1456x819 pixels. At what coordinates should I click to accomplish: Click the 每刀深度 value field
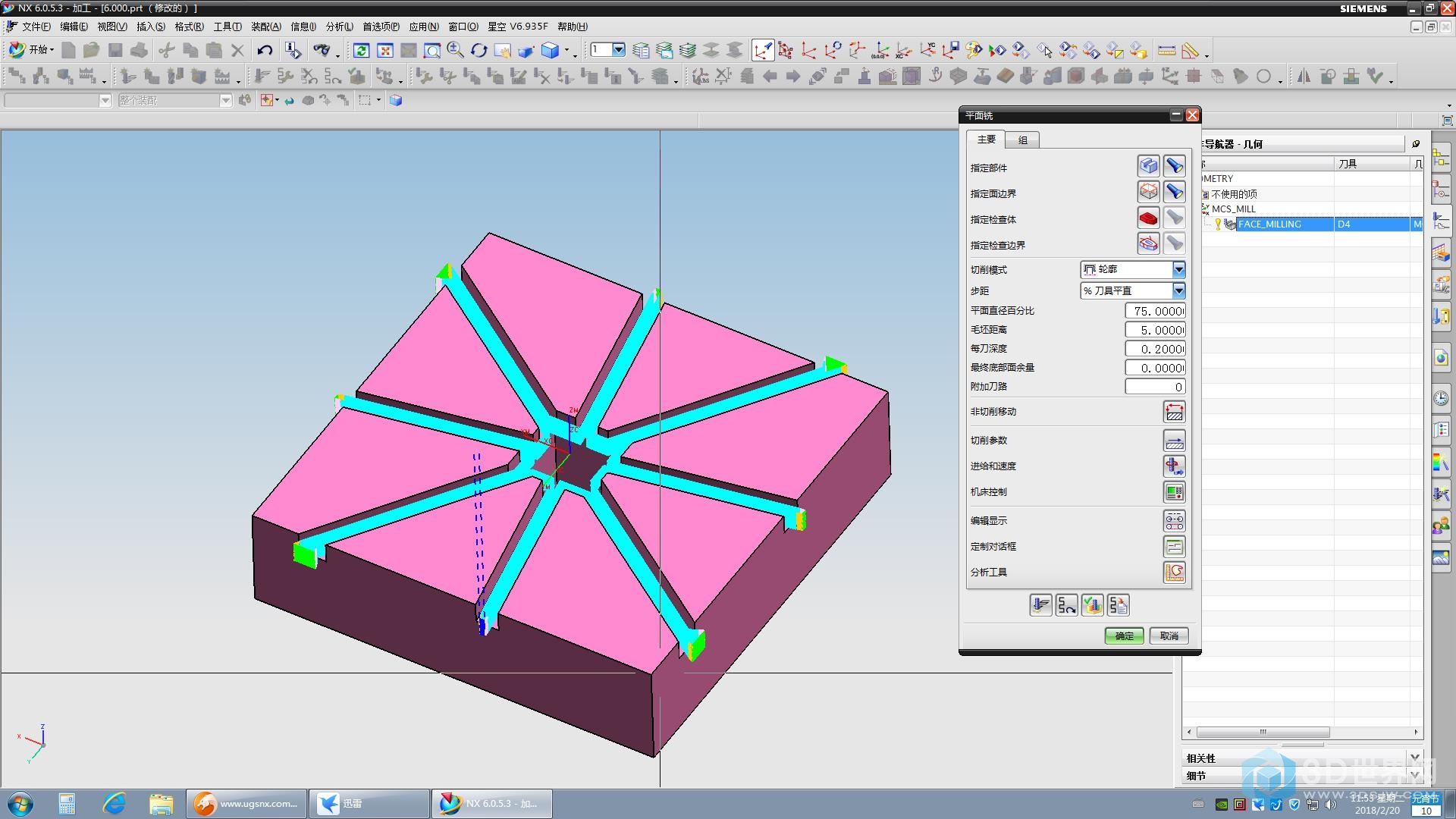tap(1155, 349)
